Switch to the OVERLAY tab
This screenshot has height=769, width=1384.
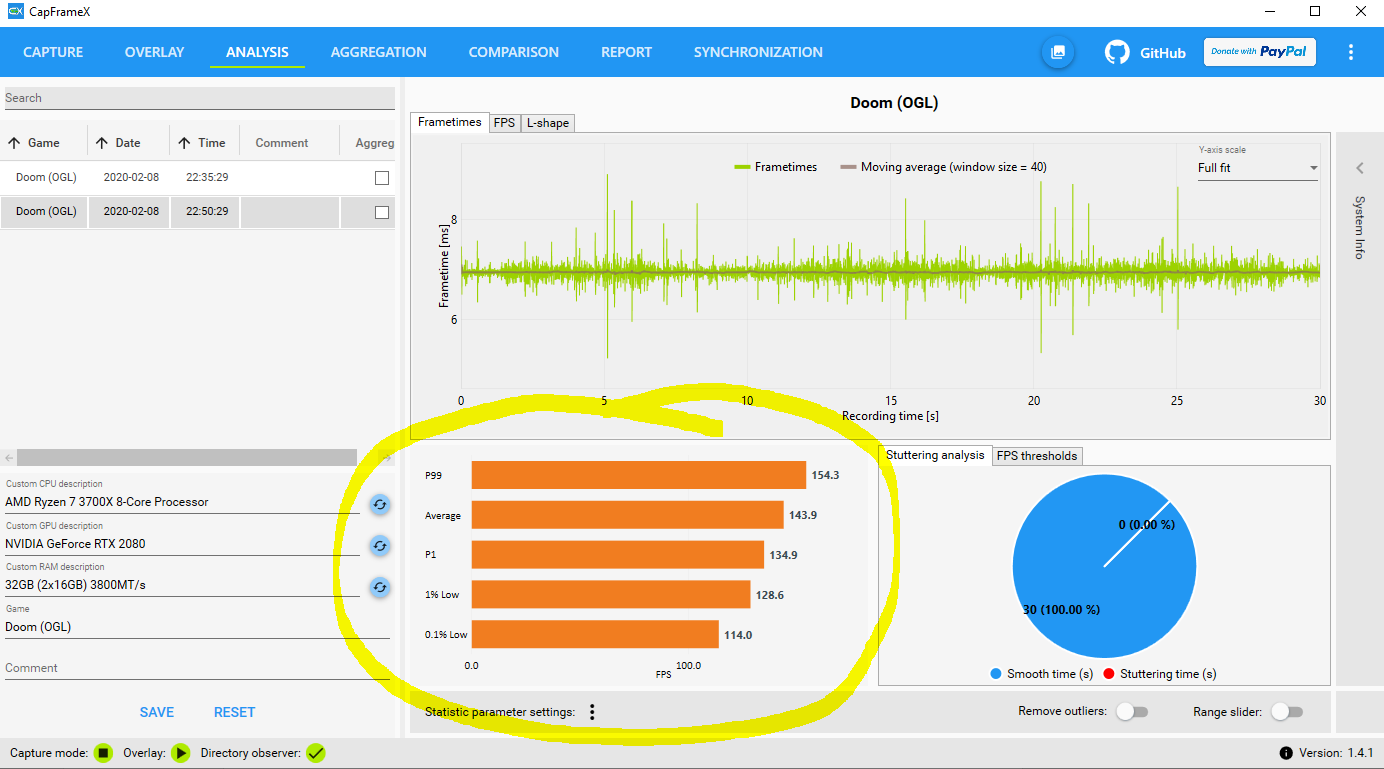(154, 52)
